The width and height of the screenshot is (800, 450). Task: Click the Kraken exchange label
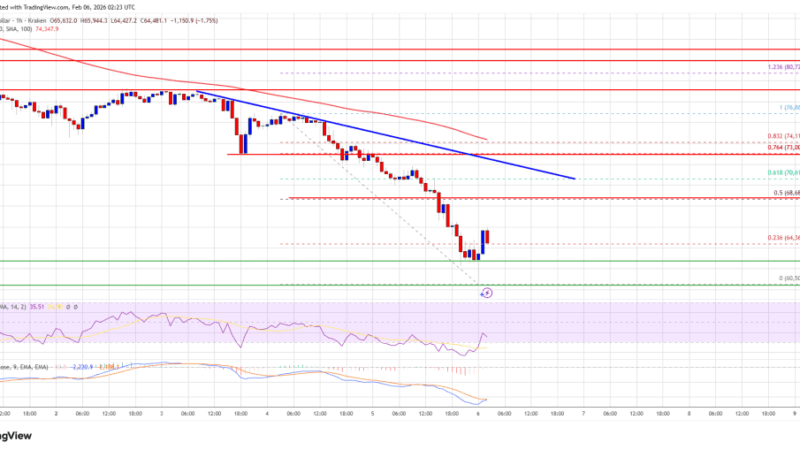[x=38, y=21]
